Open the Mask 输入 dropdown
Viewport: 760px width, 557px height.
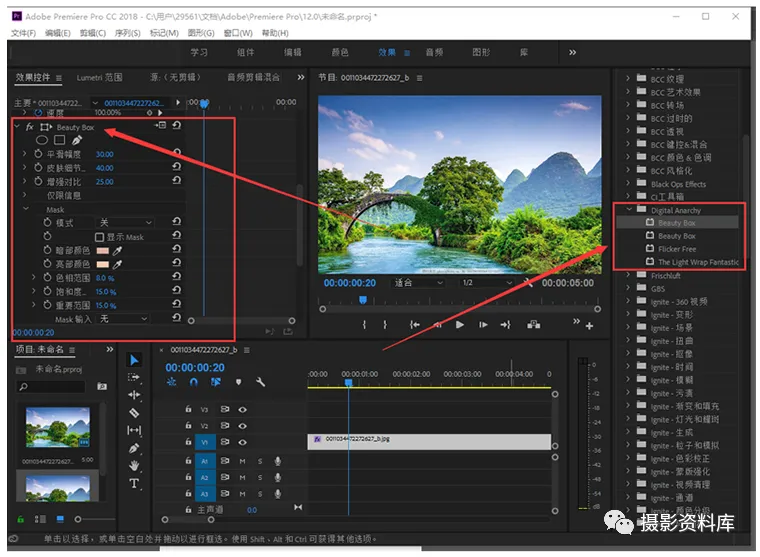pyautogui.click(x=122, y=319)
